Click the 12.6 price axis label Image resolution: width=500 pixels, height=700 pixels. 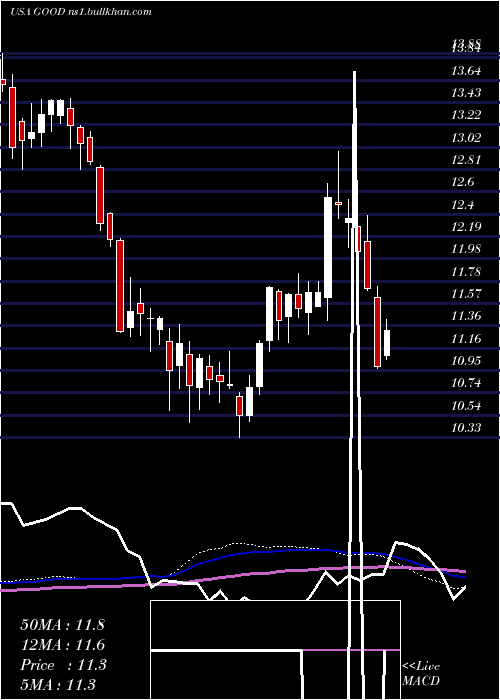[463, 182]
